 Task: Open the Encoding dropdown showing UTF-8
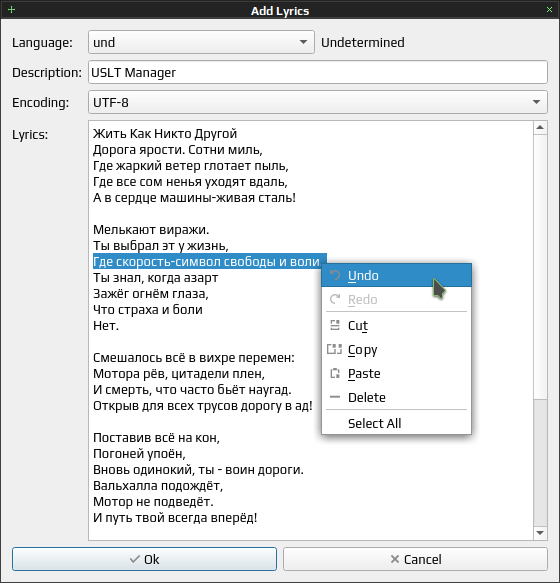(318, 102)
